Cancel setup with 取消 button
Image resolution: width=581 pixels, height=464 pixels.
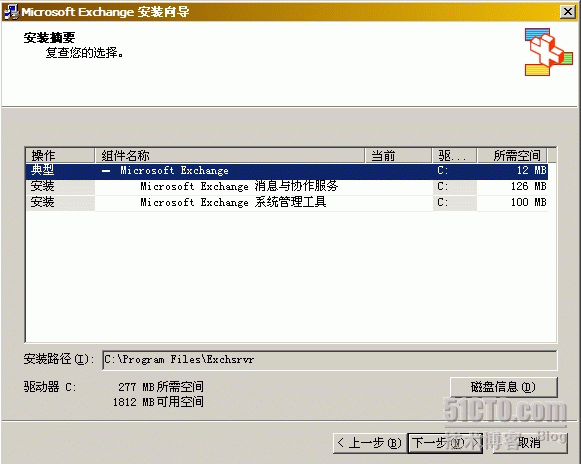click(x=530, y=443)
